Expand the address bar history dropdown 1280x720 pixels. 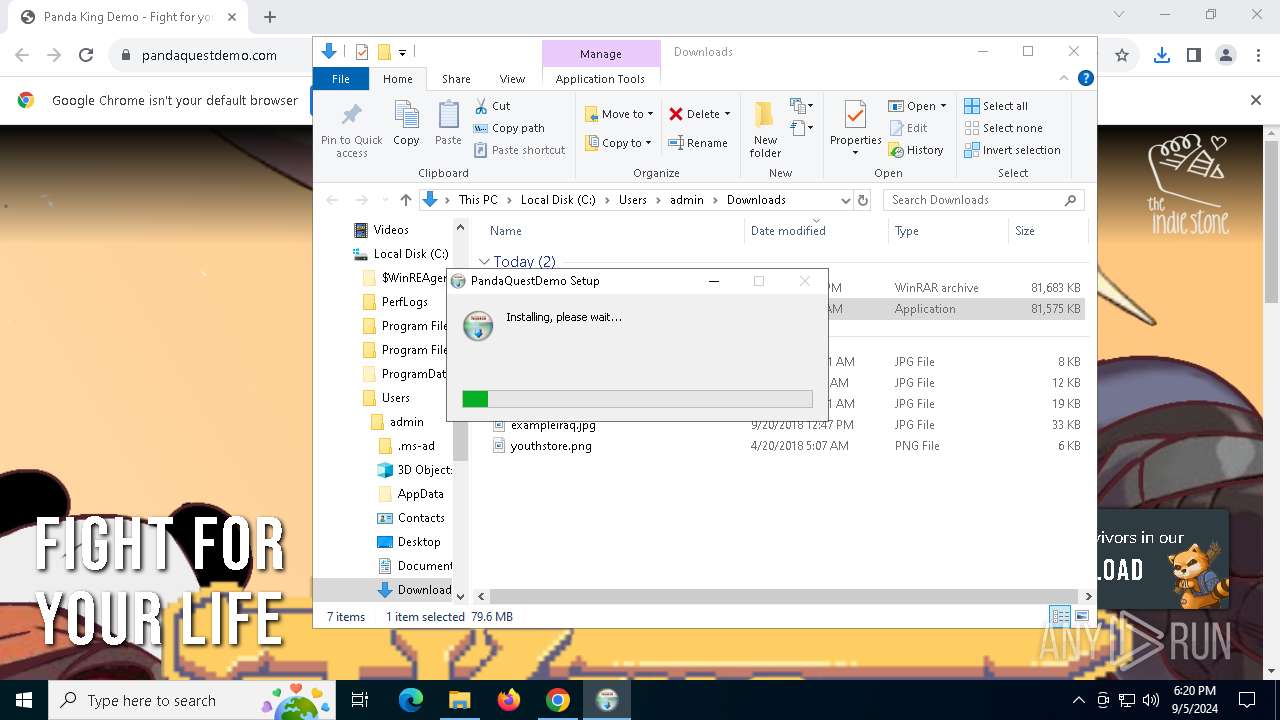pyautogui.click(x=846, y=200)
